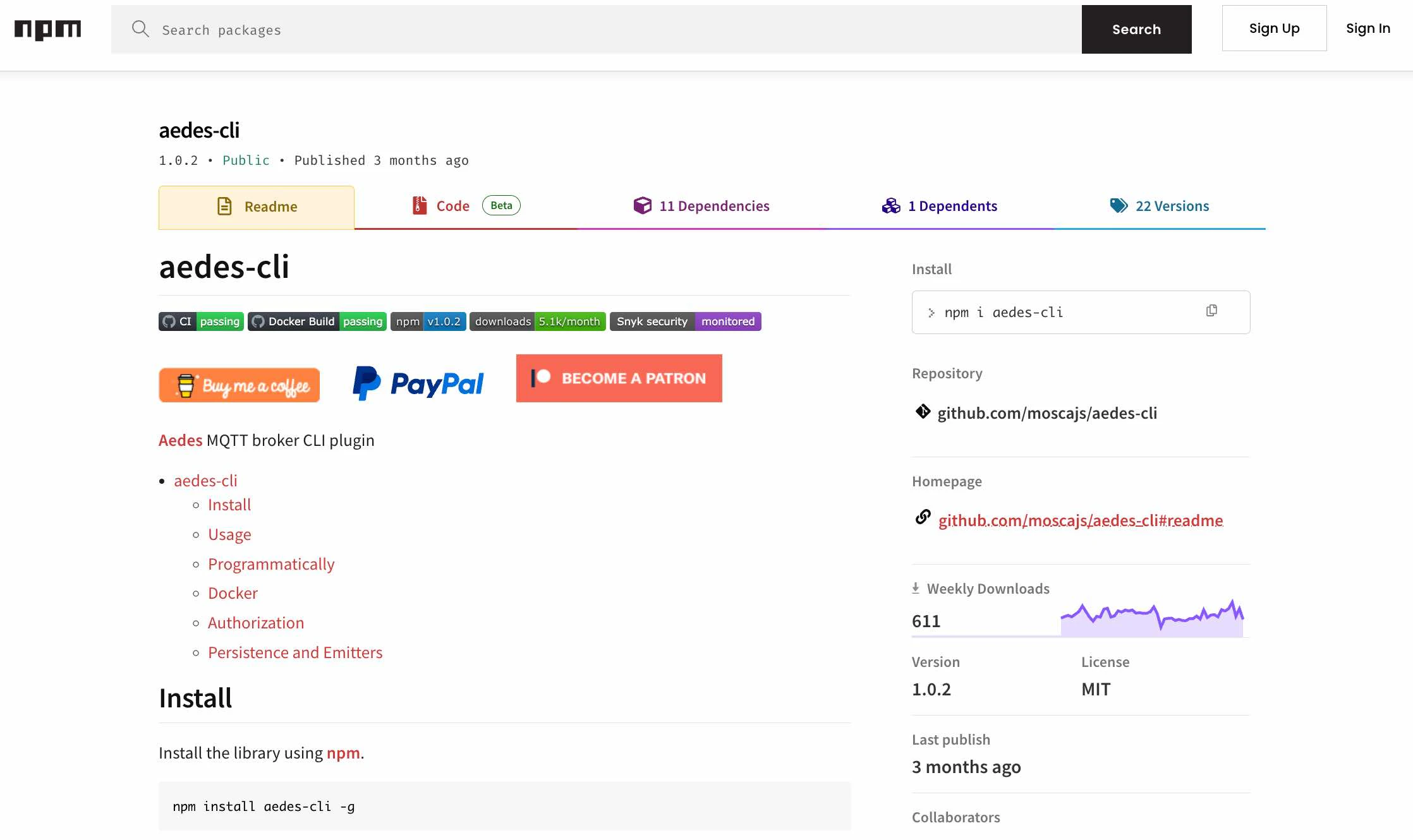The image size is (1413, 840).
Task: Click the '1.0.2' value under Version
Action: pos(931,689)
